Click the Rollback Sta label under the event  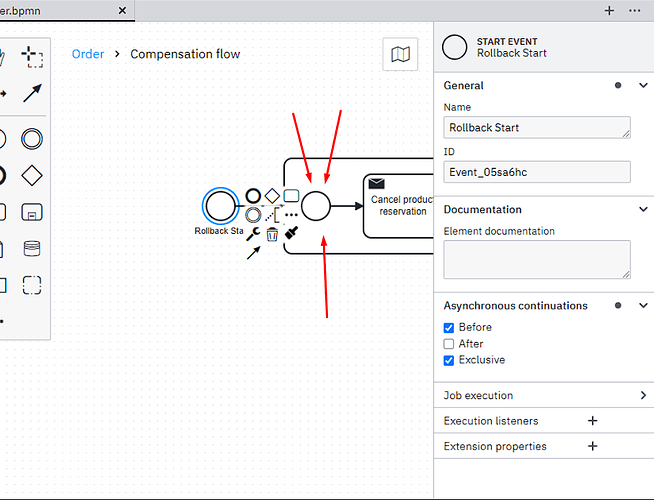219,231
